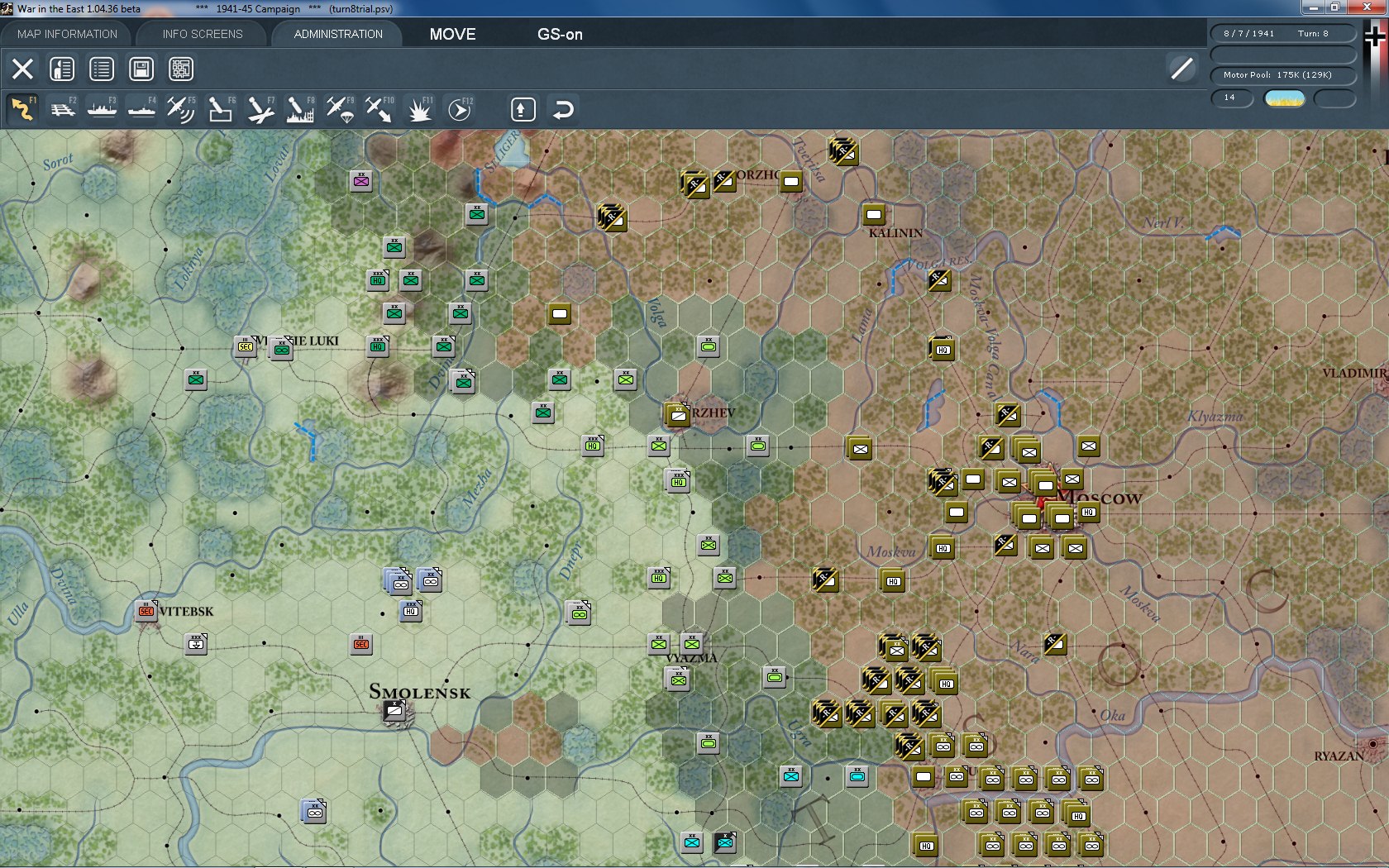
Task: Select the Soviet unit above the Kalinin label
Action: click(x=874, y=215)
